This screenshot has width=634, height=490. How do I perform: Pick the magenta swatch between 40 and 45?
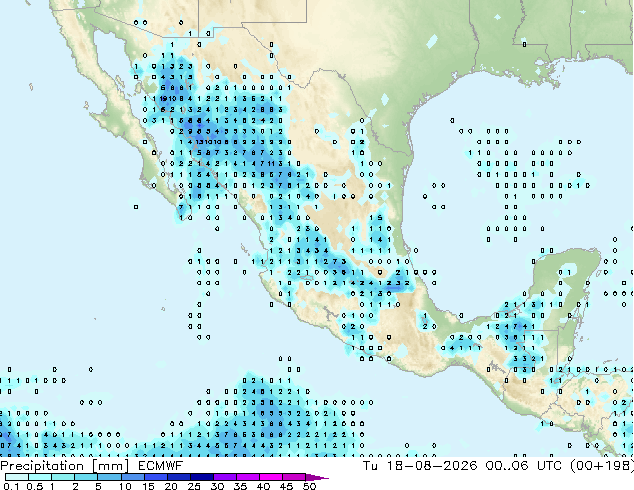(x=271, y=477)
